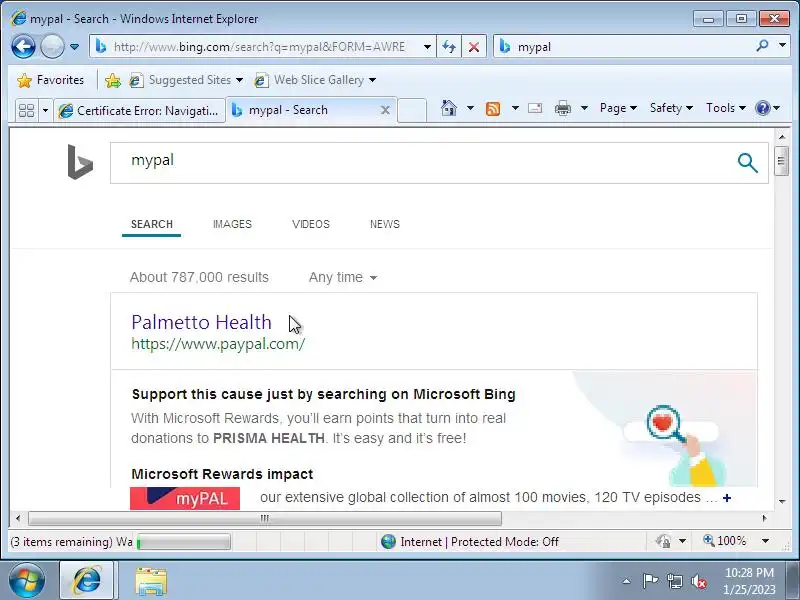Image resolution: width=800 pixels, height=600 pixels.
Task: Open the Safety menu
Action: (671, 108)
